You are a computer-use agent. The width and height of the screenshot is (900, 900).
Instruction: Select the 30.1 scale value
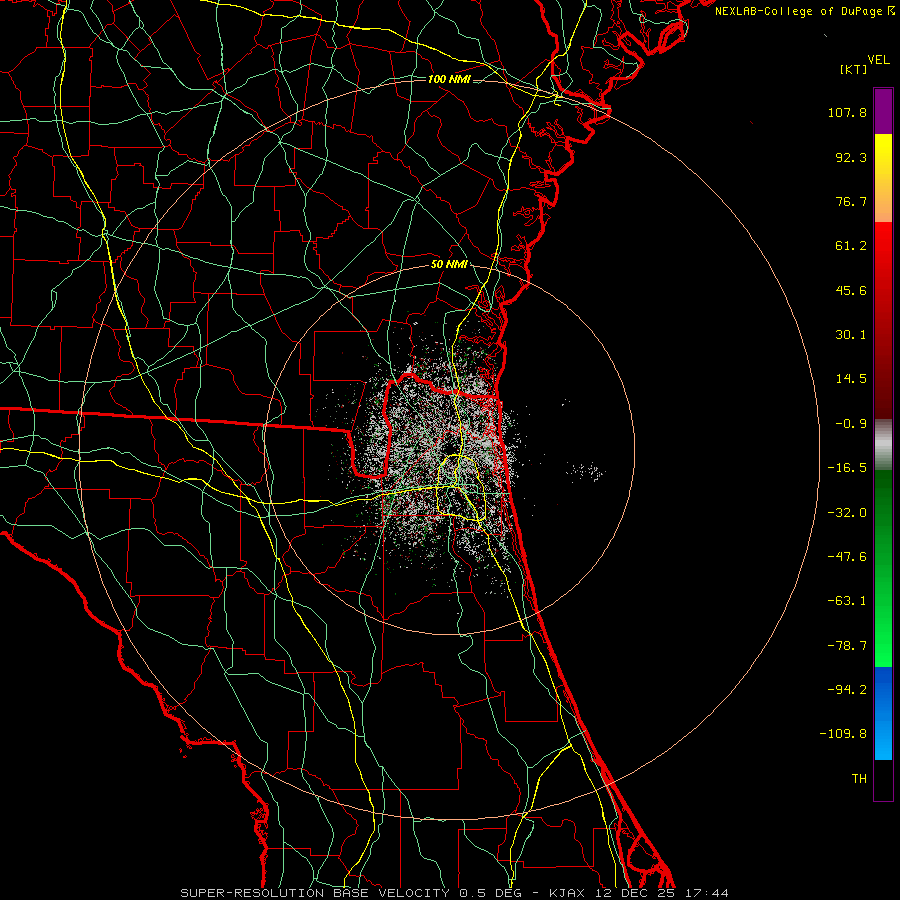pyautogui.click(x=851, y=335)
